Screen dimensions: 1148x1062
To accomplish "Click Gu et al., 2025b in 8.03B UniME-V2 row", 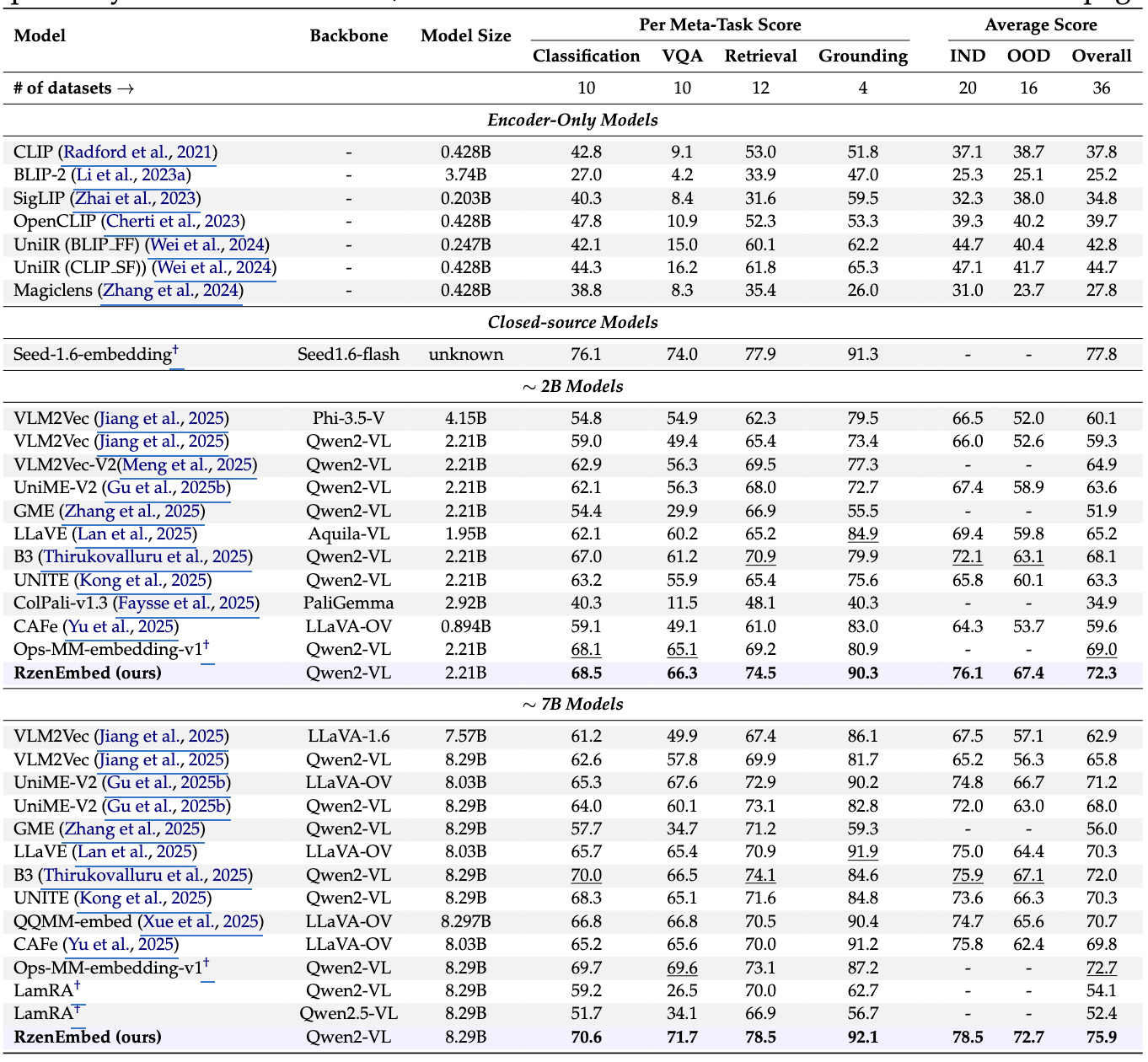I will (165, 783).
